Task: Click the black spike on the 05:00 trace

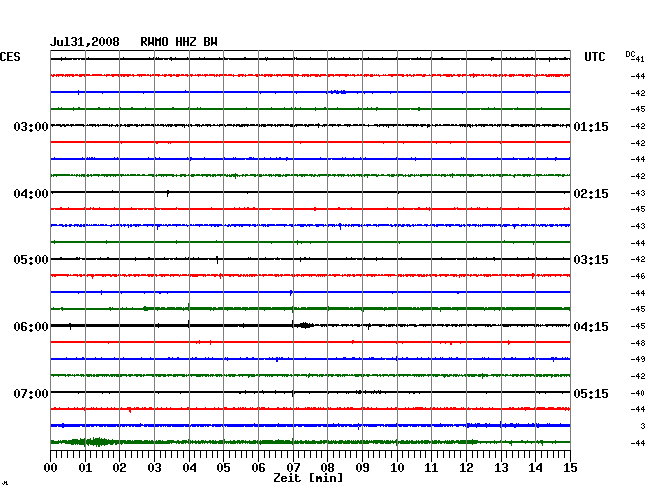Action: click(217, 260)
